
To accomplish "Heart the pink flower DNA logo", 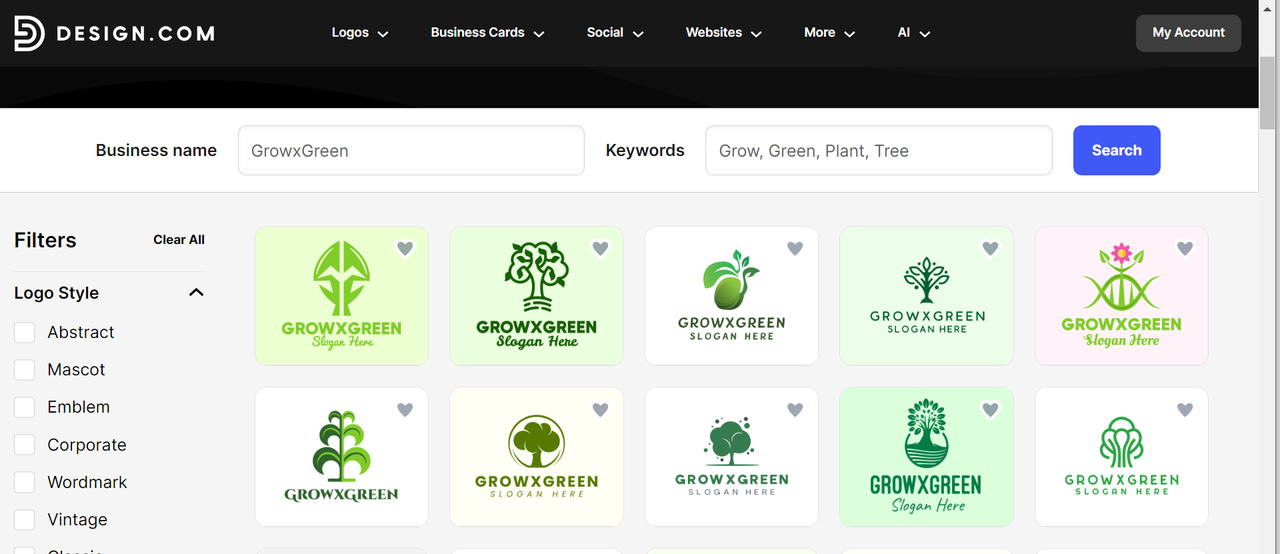I will coord(1185,249).
